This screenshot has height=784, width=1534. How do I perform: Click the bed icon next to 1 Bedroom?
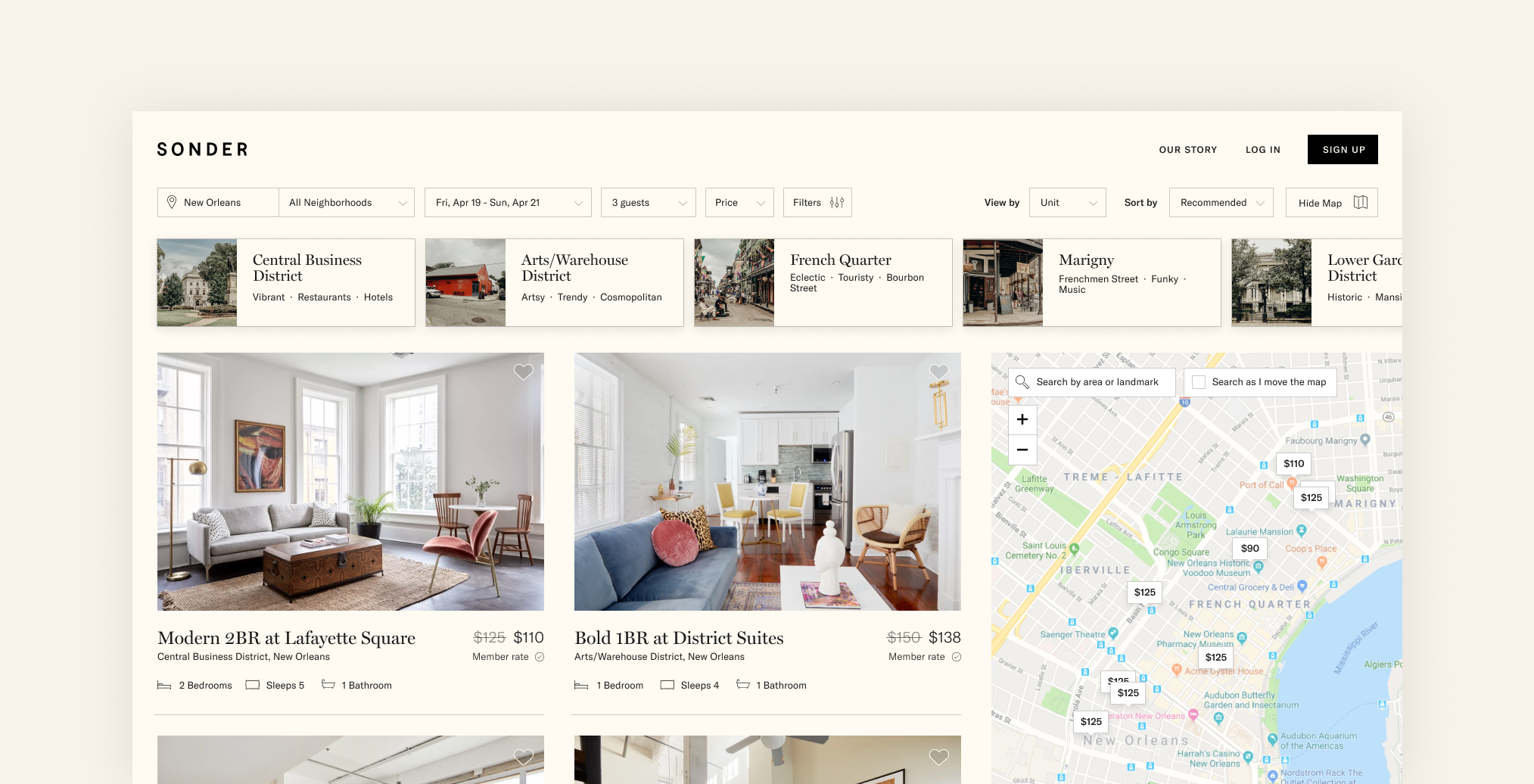581,685
